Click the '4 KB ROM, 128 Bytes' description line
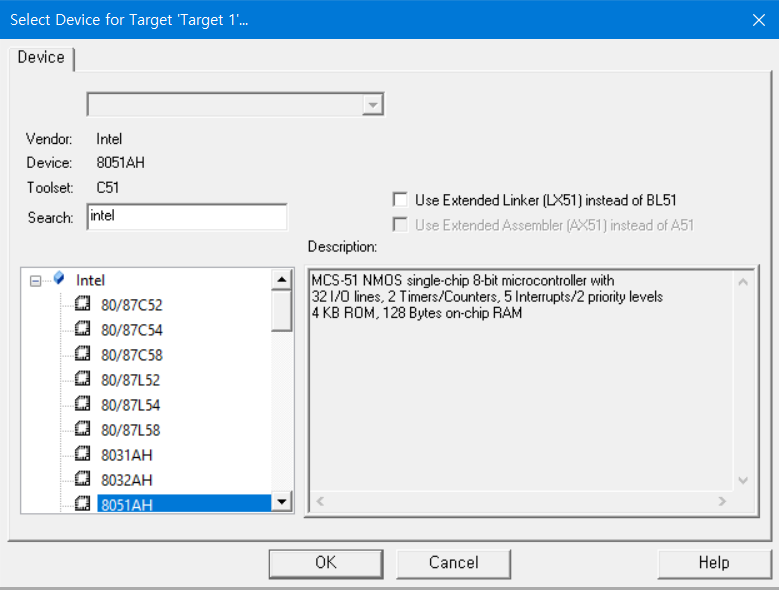This screenshot has width=779, height=590. [417, 313]
